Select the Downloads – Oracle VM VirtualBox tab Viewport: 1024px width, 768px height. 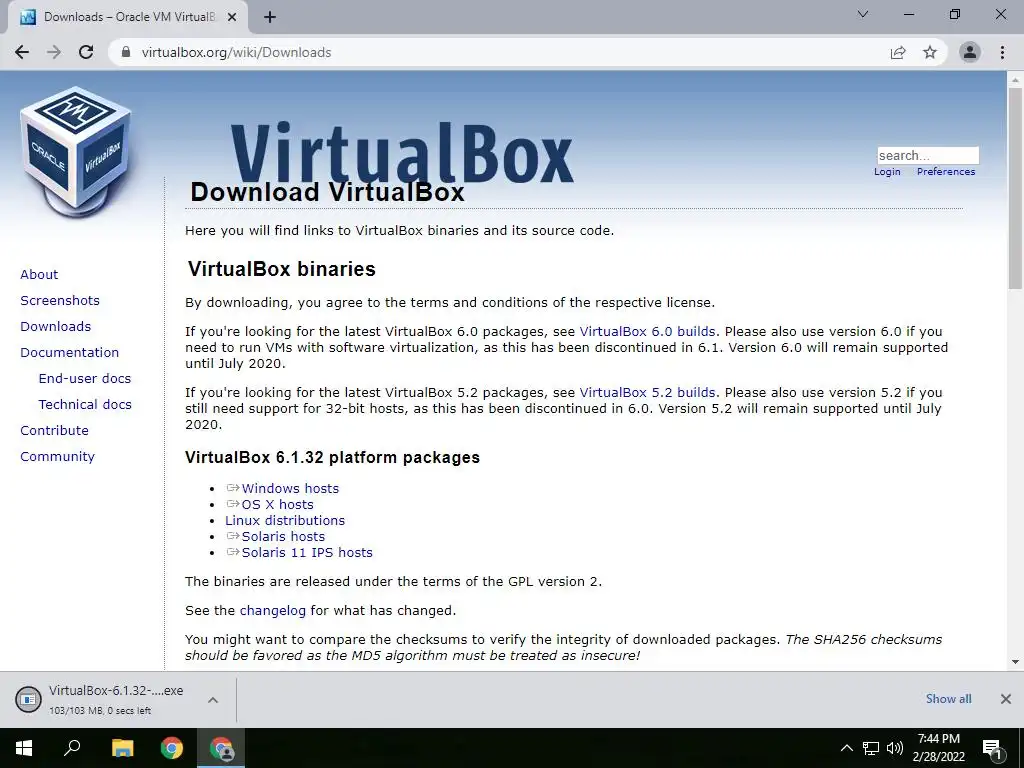(127, 17)
